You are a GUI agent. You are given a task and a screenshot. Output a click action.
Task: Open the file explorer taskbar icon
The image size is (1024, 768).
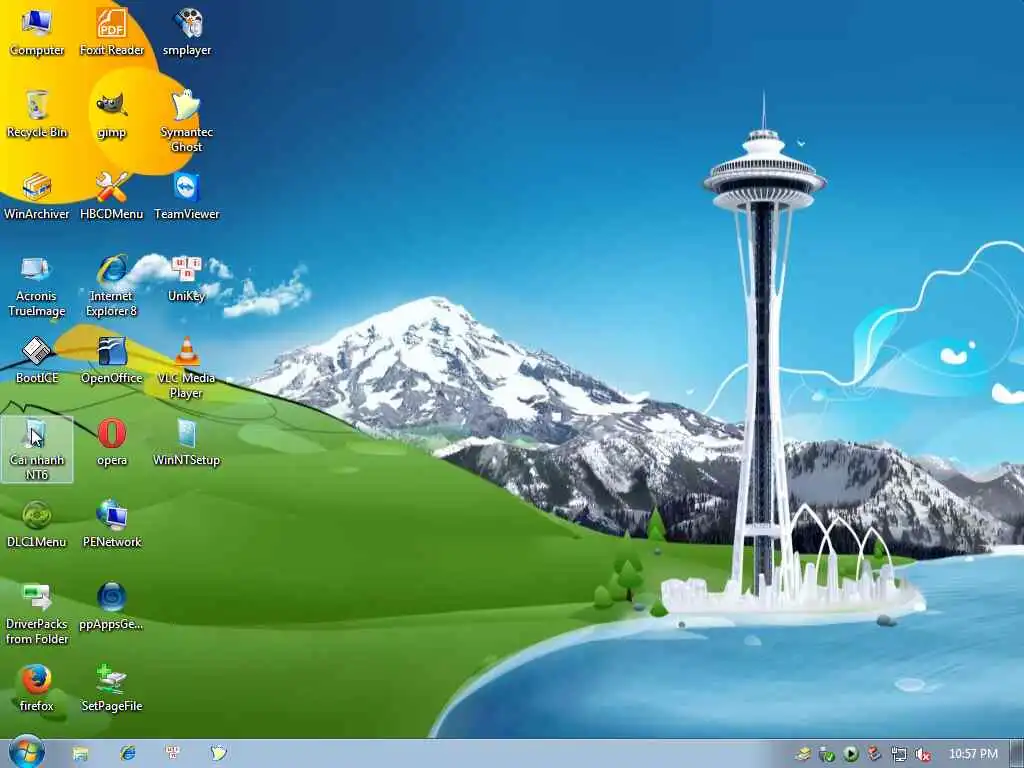(x=80, y=754)
